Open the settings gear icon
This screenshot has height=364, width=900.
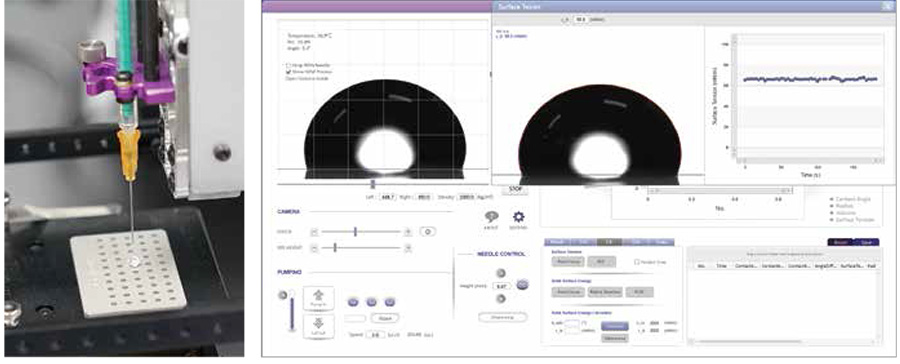[519, 217]
